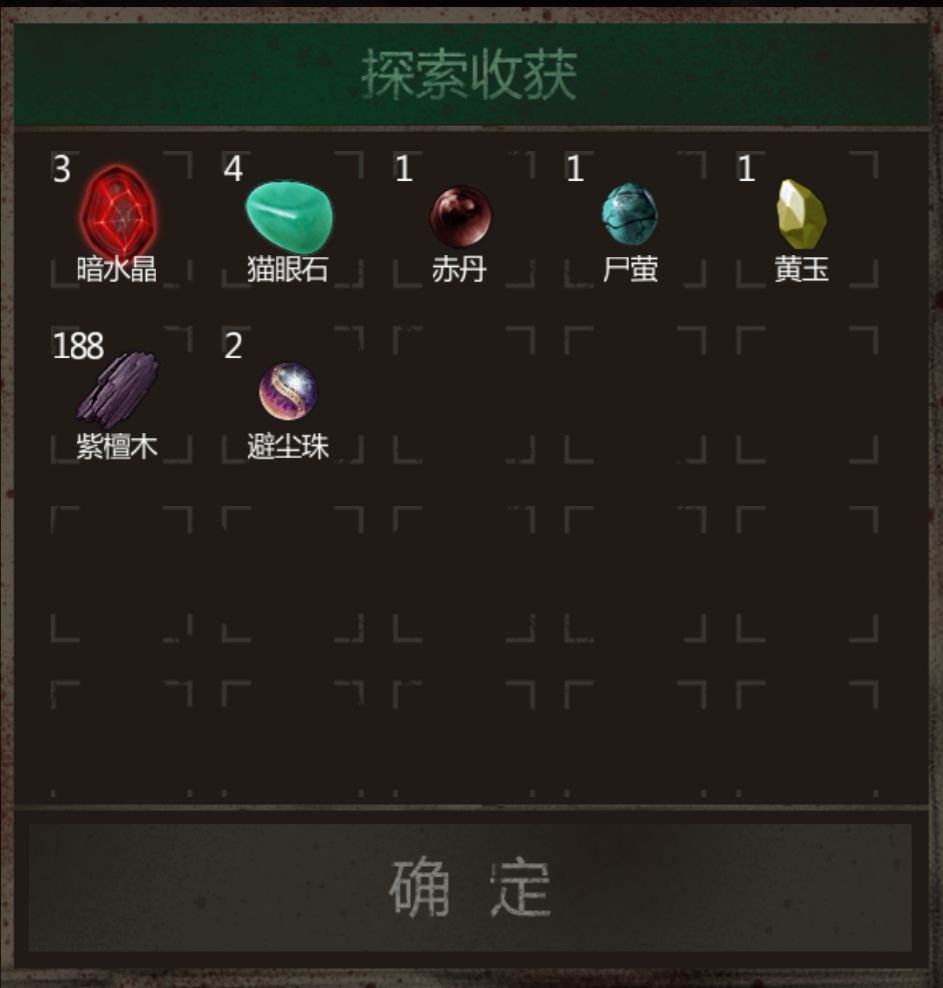Screen dimensions: 943x988
Task: Click the empty slot right of 避尘珠
Action: click(464, 394)
